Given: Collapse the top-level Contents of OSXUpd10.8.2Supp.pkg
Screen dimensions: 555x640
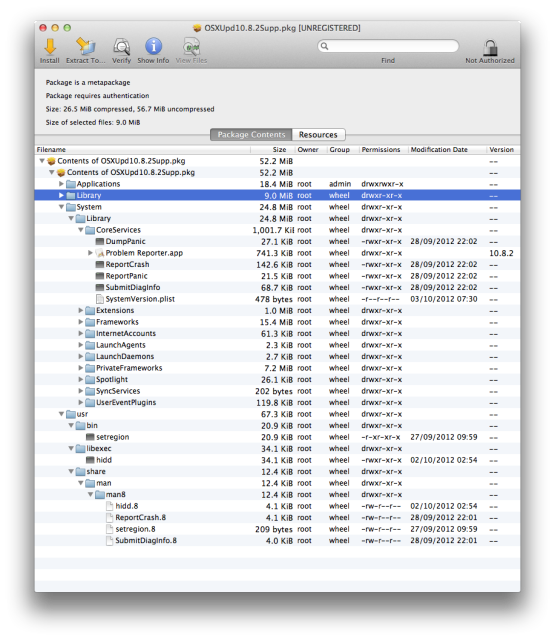Looking at the screenshot, I should coord(42,161).
